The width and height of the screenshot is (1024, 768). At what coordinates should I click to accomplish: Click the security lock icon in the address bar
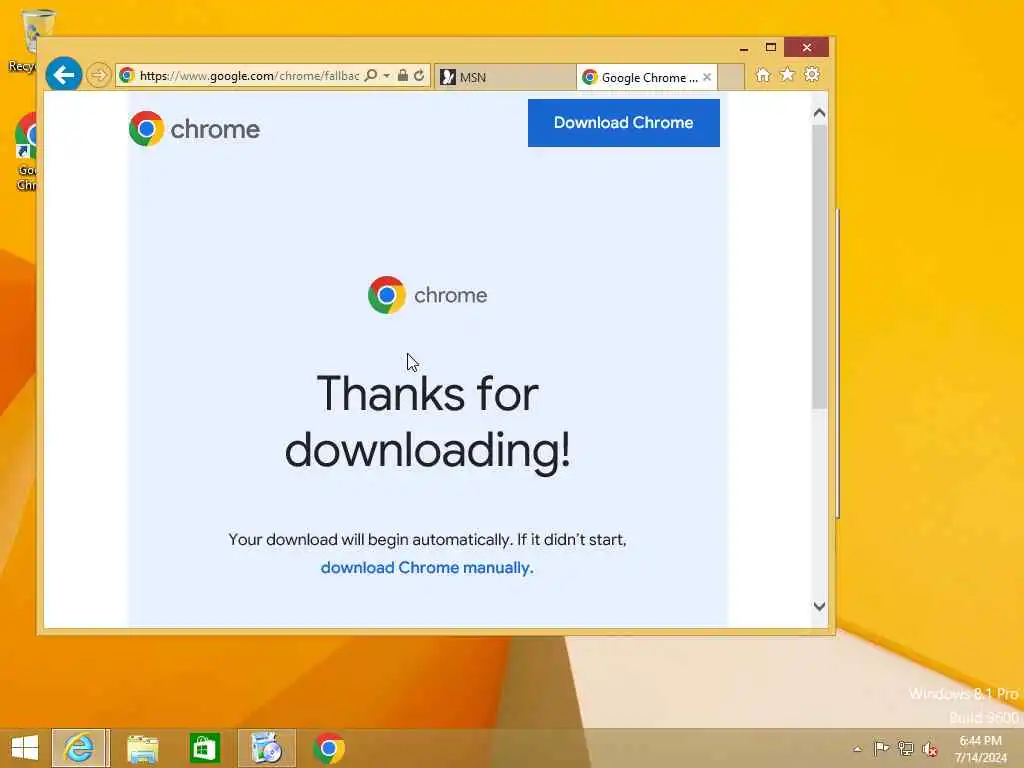point(403,76)
